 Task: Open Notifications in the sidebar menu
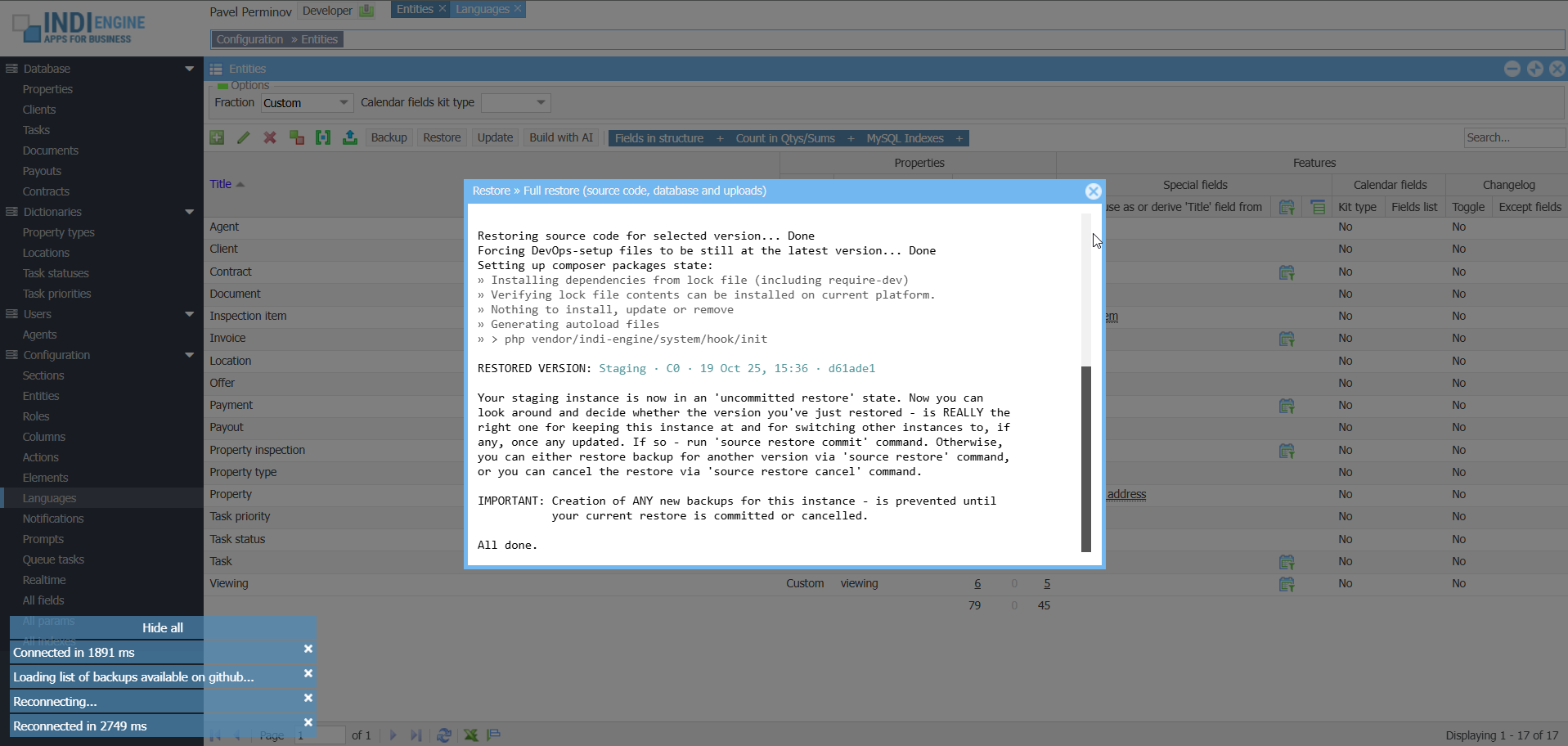pos(53,519)
